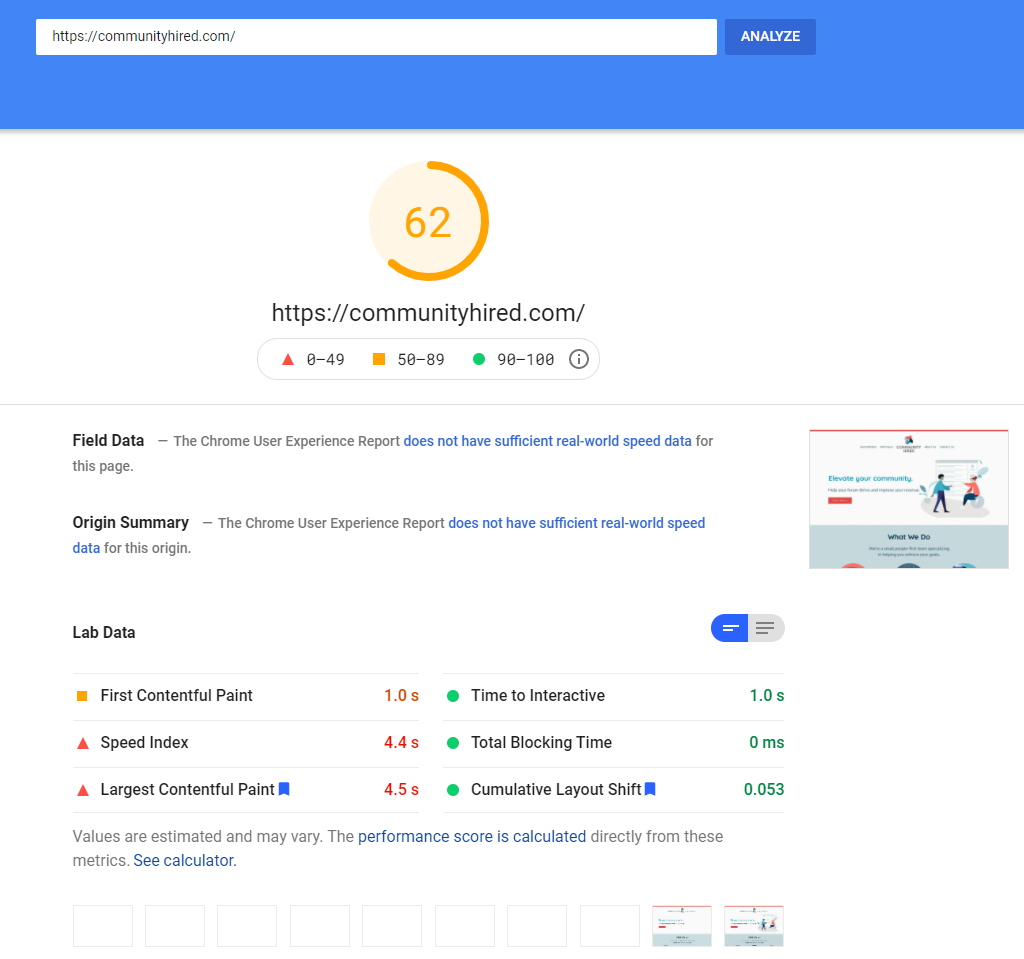Click the green circle 90–100 legend icon

coord(479,359)
